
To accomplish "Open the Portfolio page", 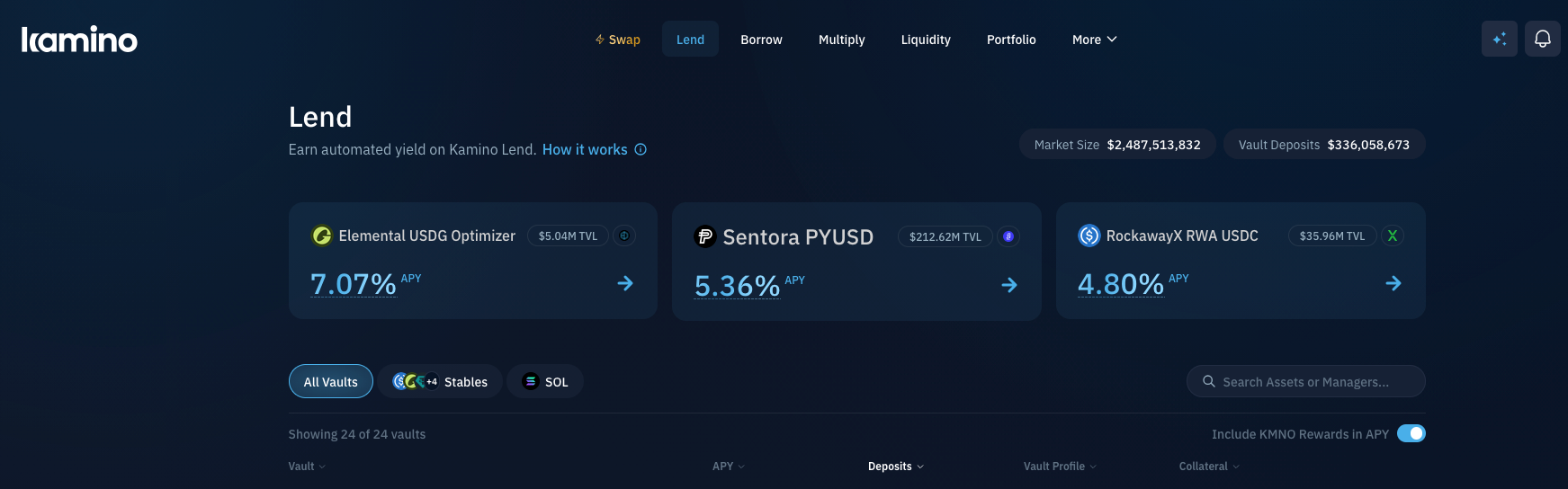I will click(x=1011, y=40).
